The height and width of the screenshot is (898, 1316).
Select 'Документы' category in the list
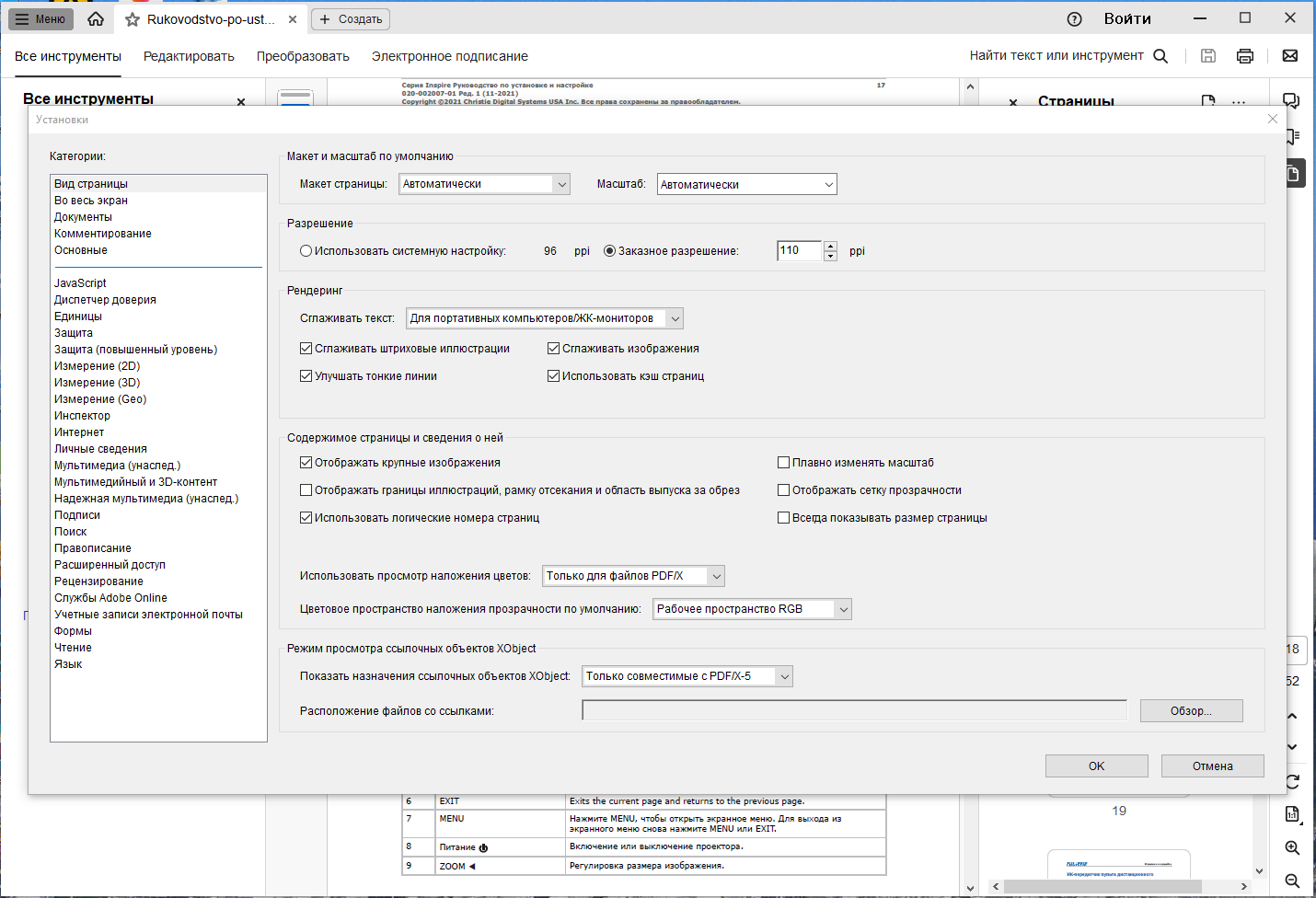83,217
